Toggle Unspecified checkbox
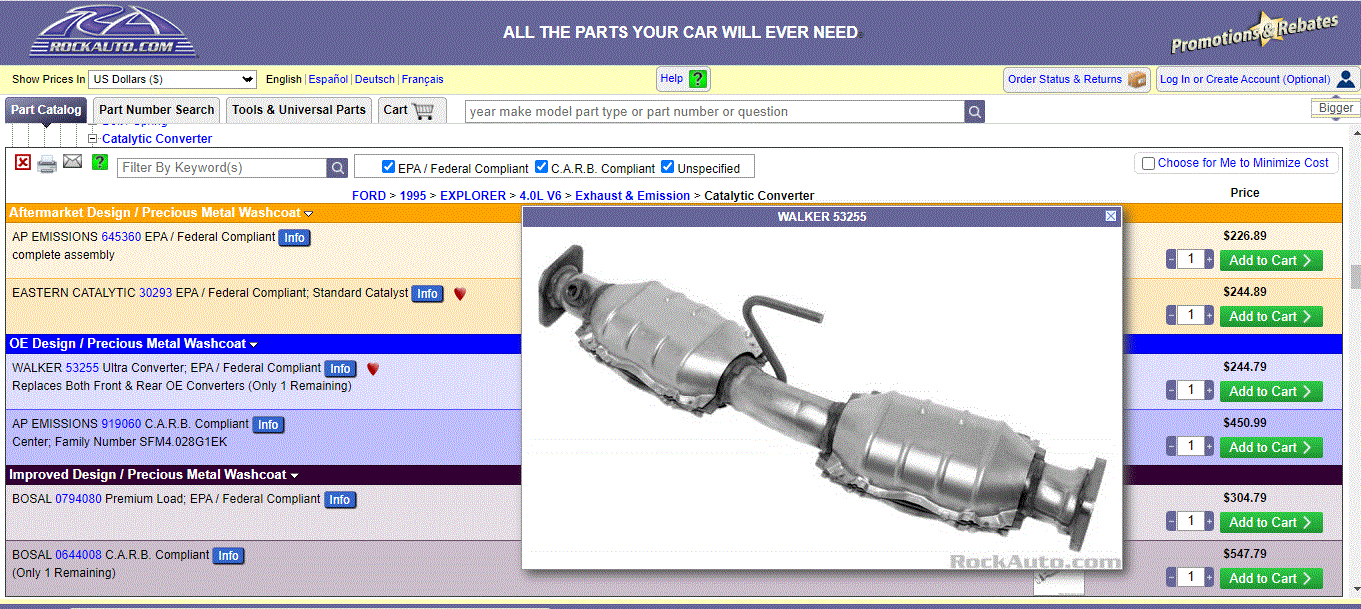This screenshot has height=609, width=1361. (x=667, y=167)
